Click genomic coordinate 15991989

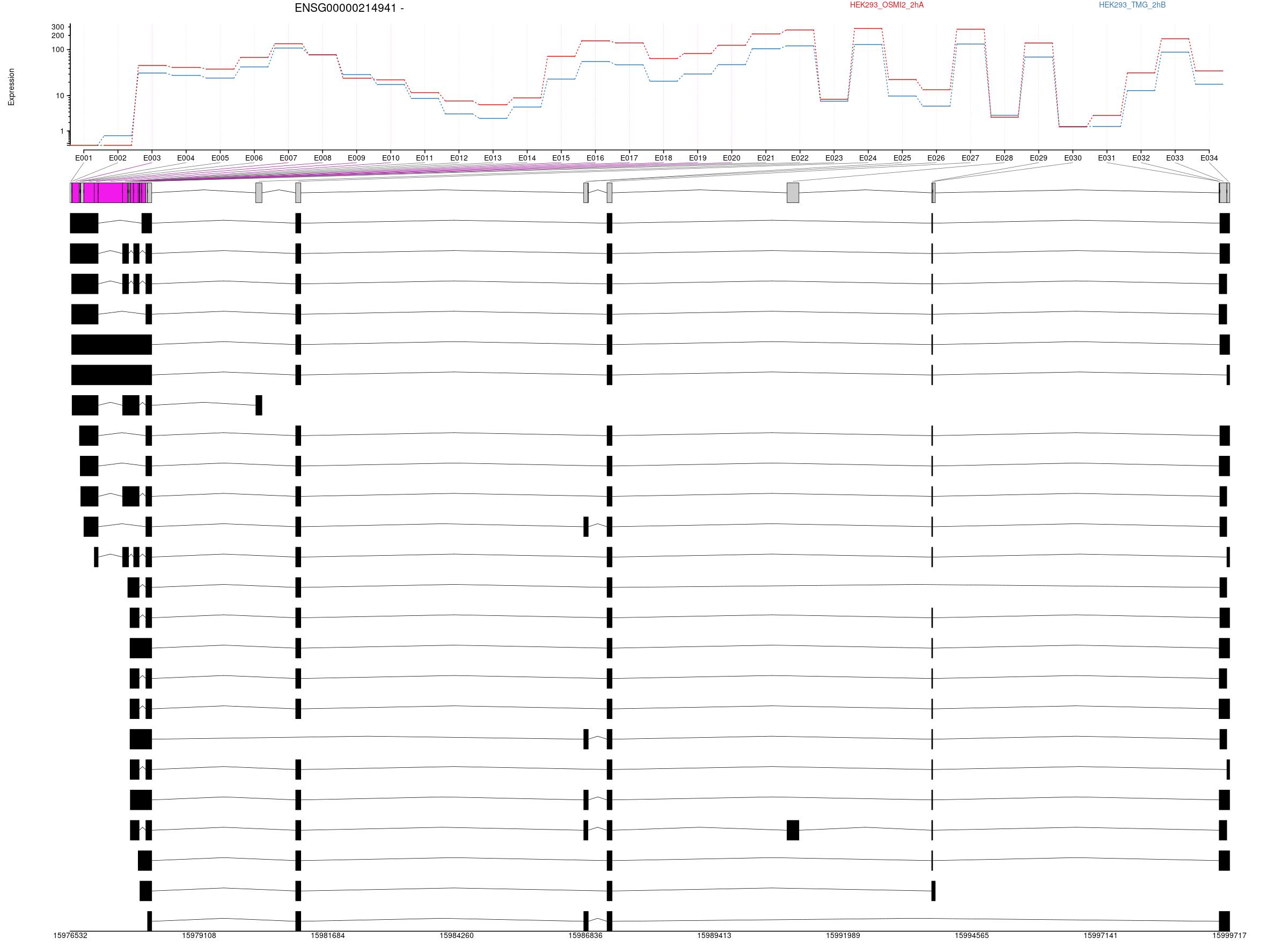[843, 936]
